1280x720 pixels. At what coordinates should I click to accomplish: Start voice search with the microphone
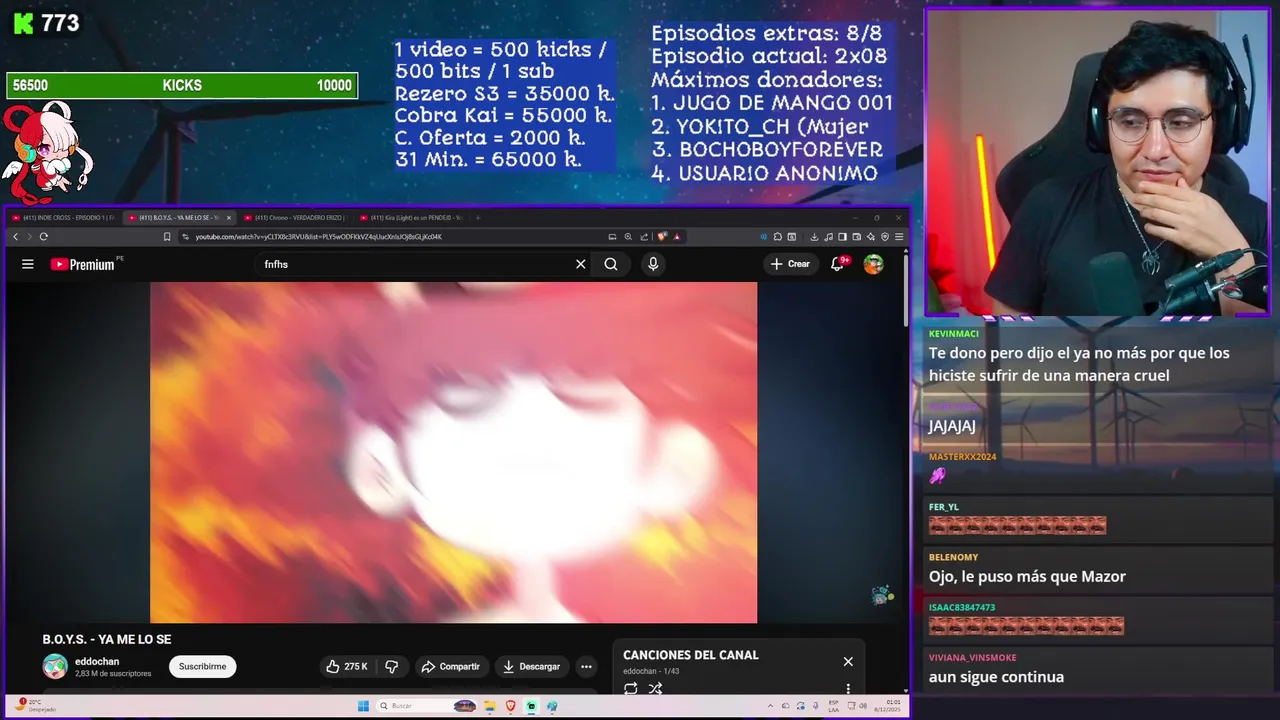click(653, 264)
